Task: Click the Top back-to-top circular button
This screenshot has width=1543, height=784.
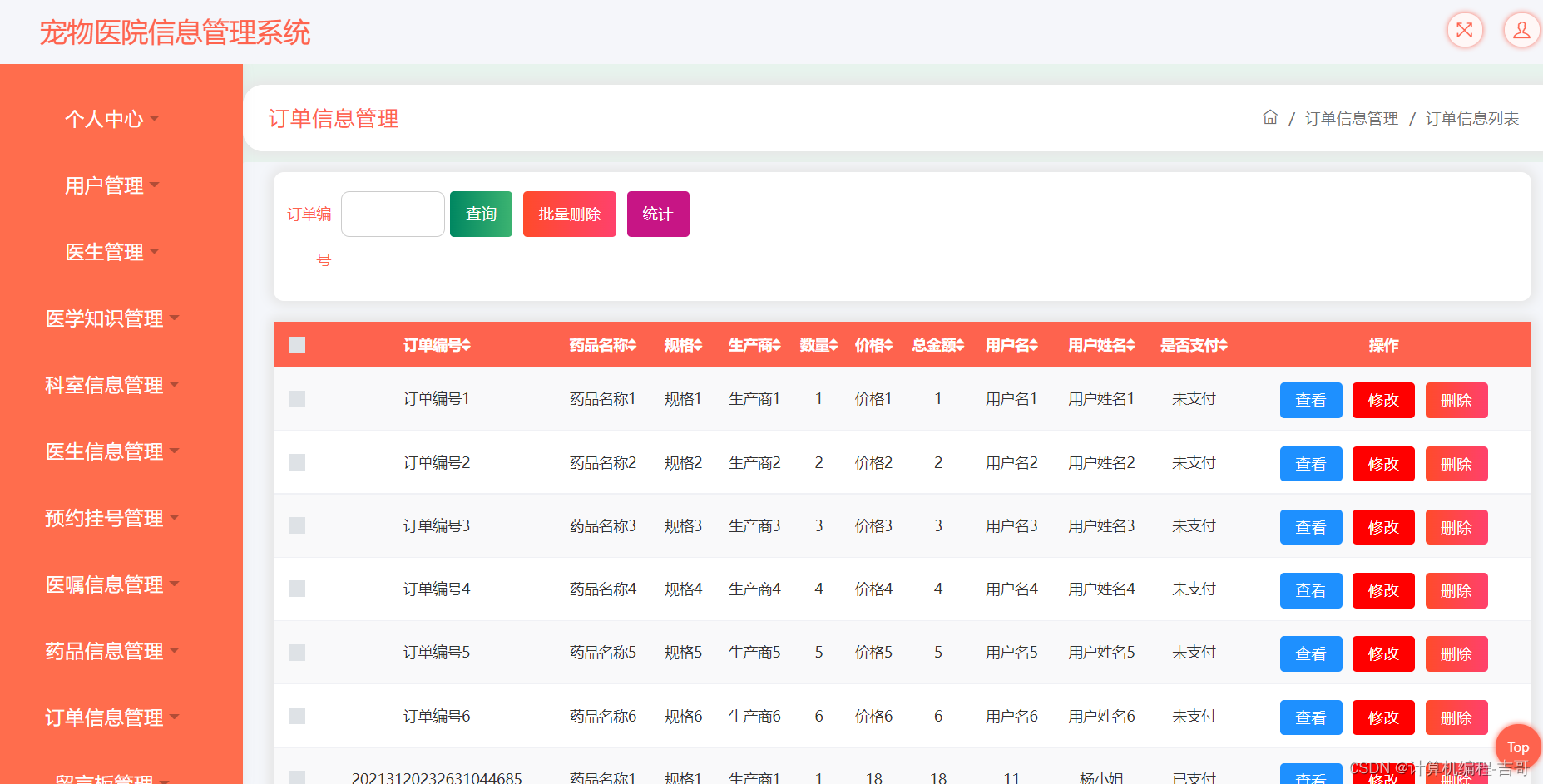Action: [1517, 747]
